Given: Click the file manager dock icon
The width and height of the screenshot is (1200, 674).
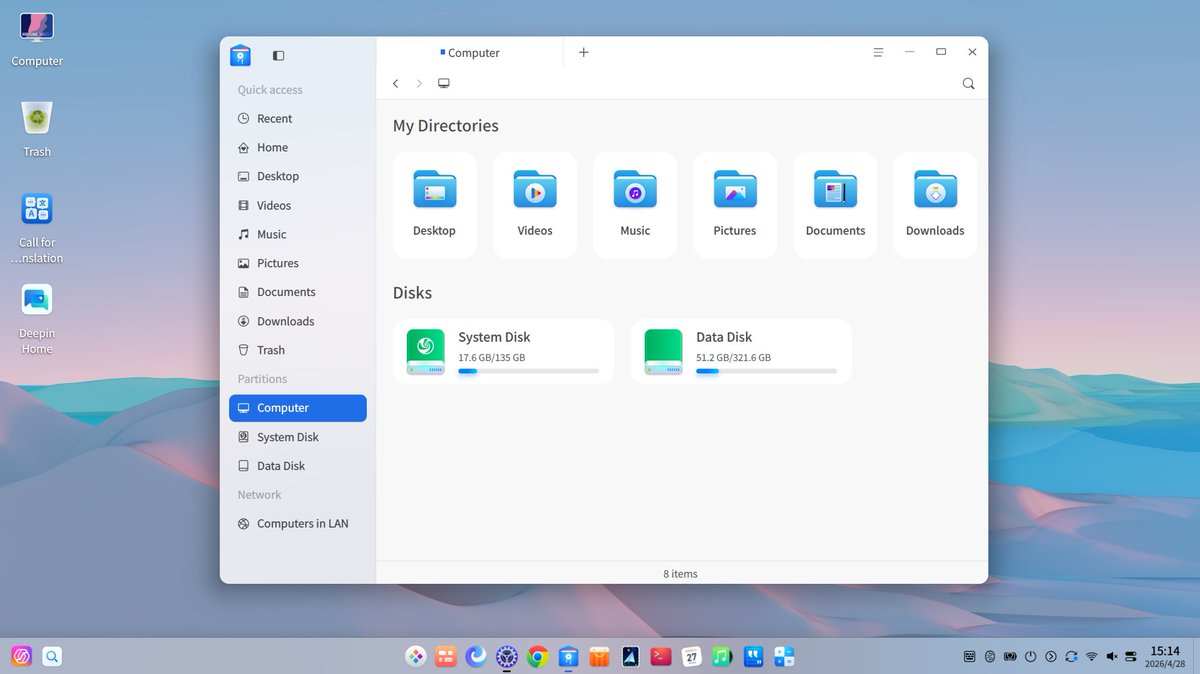Looking at the screenshot, I should point(568,656).
